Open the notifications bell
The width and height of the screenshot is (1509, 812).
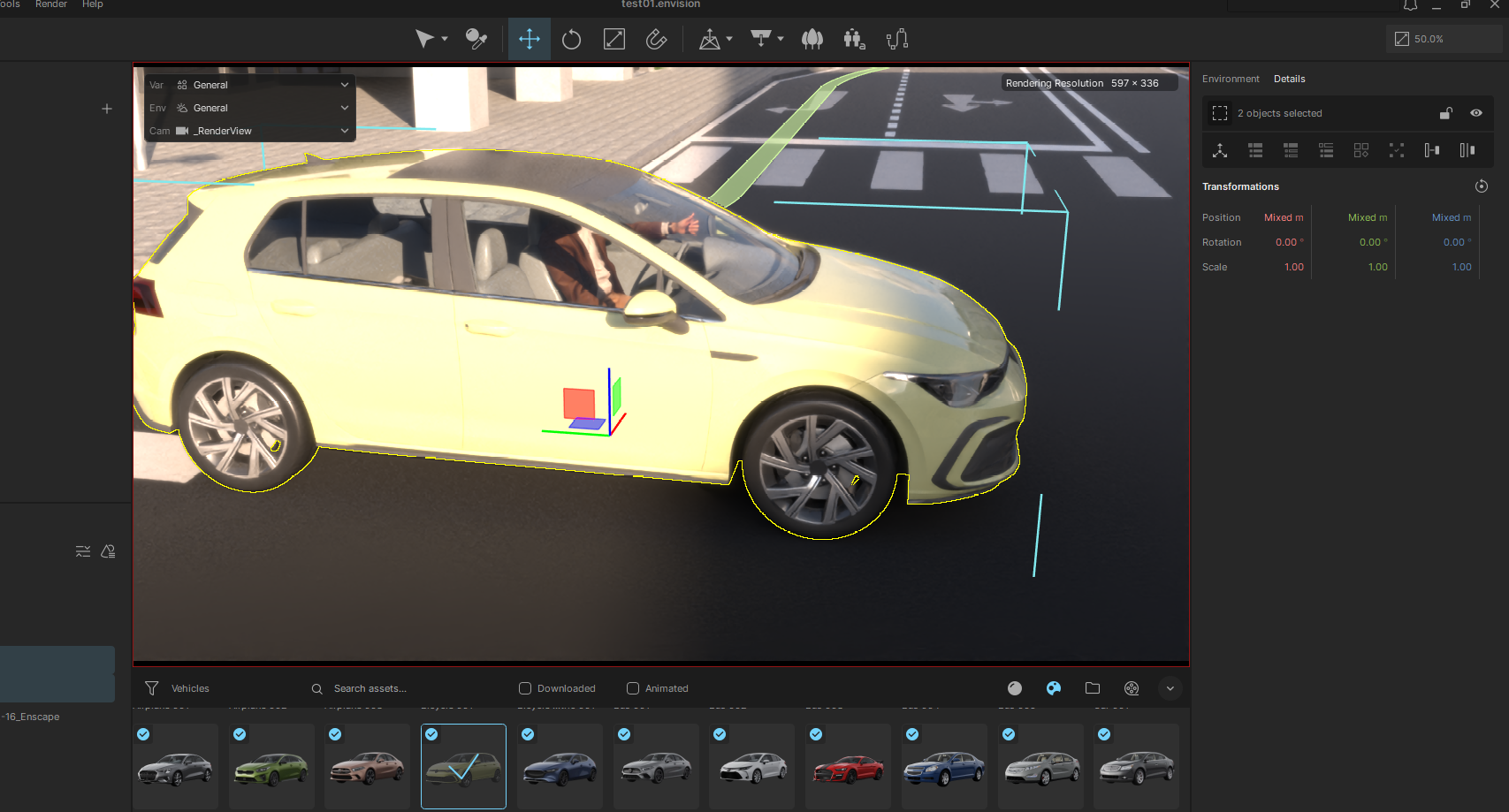click(1410, 5)
